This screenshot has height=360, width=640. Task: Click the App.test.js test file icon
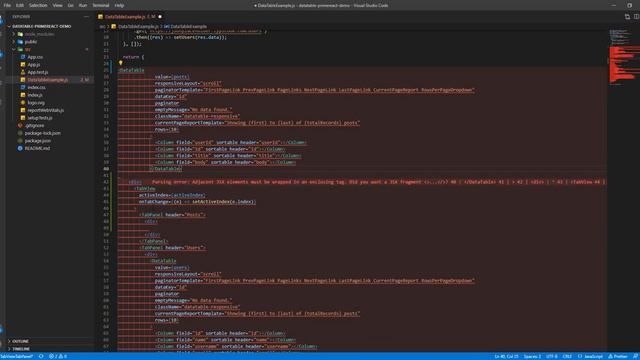coord(23,72)
